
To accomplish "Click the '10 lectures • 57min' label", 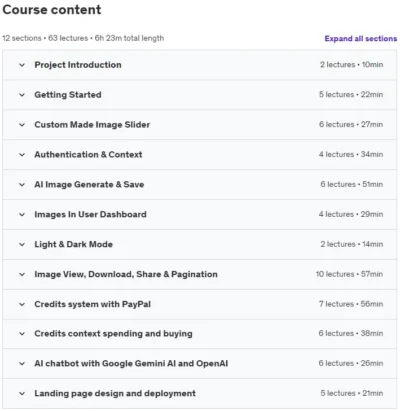I will click(x=349, y=274).
